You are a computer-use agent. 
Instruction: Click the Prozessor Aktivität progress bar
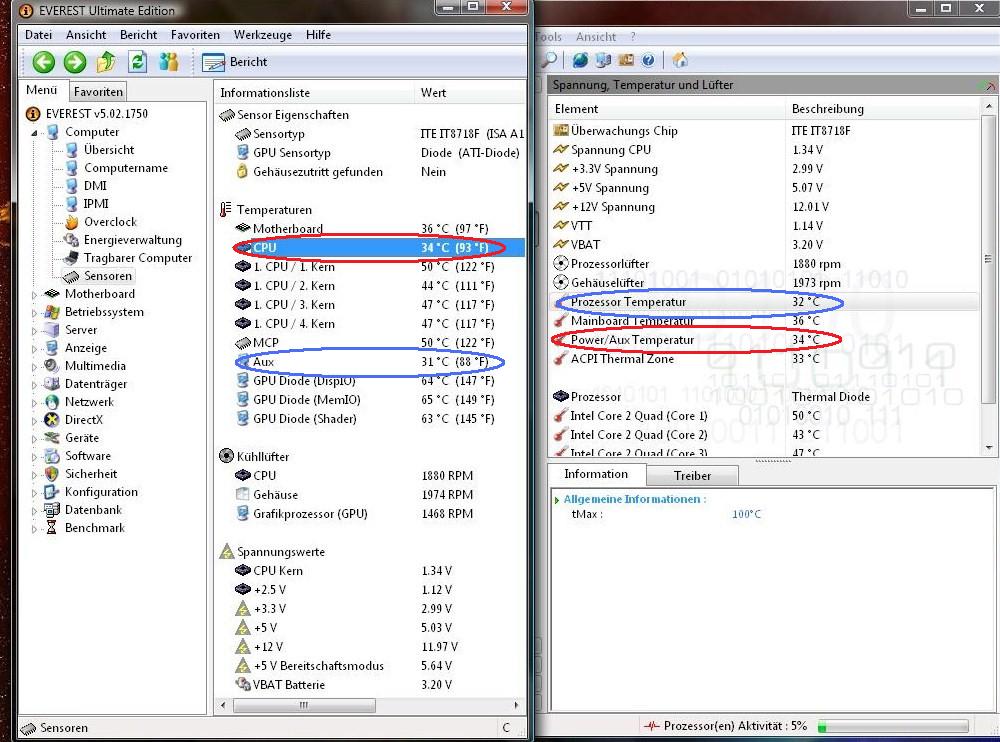893,726
